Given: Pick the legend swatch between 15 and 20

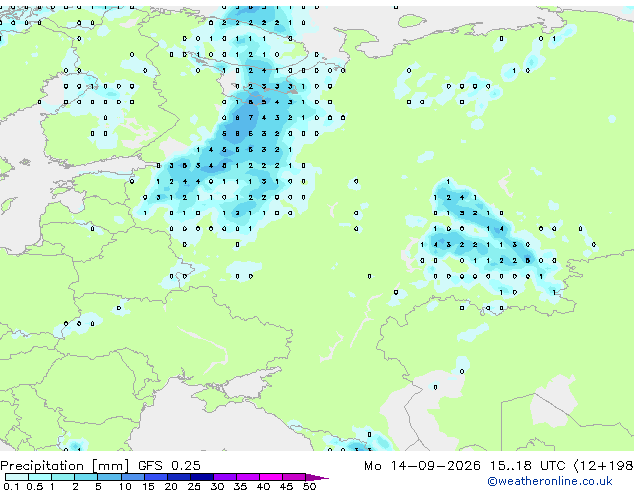Looking at the screenshot, I should point(156,477).
